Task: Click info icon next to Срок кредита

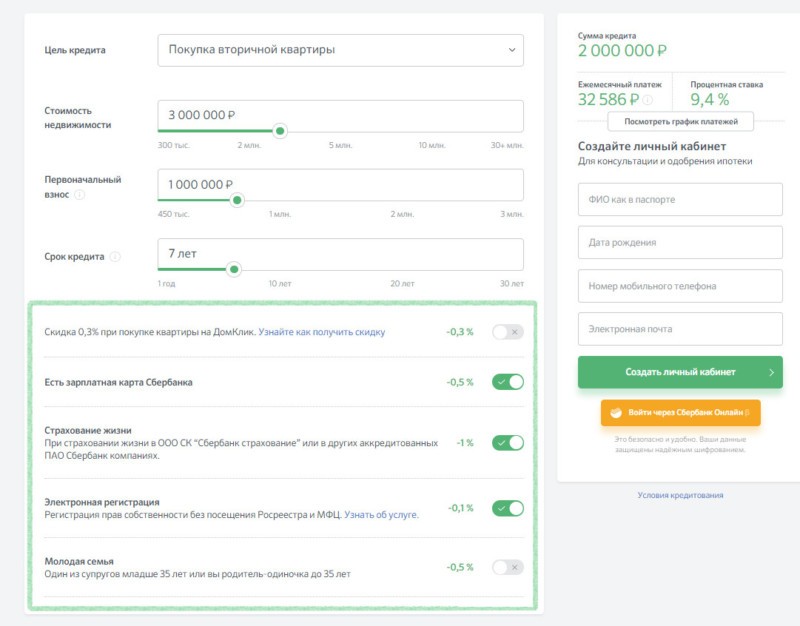Action: tap(115, 256)
